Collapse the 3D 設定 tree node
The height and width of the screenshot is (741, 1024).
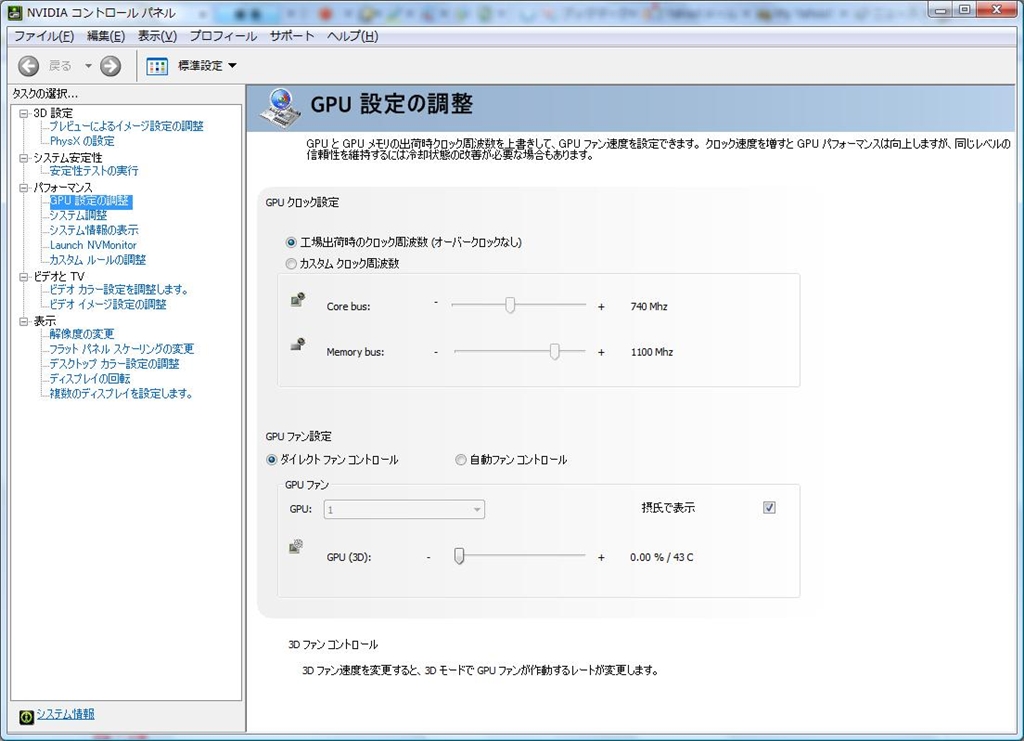coord(24,113)
